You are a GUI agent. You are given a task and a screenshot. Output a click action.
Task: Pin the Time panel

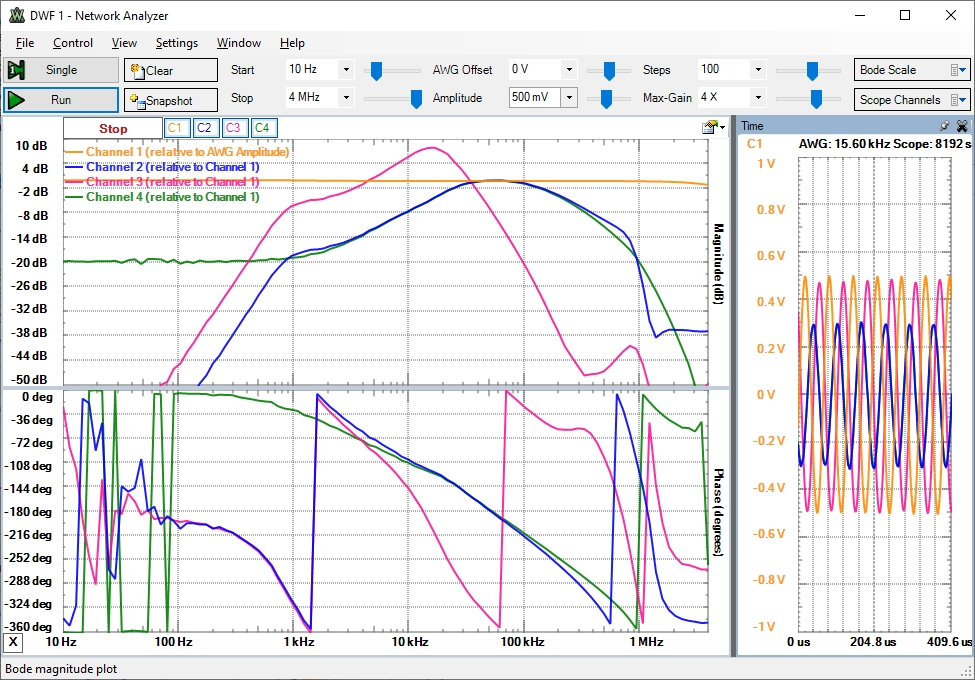click(x=945, y=126)
